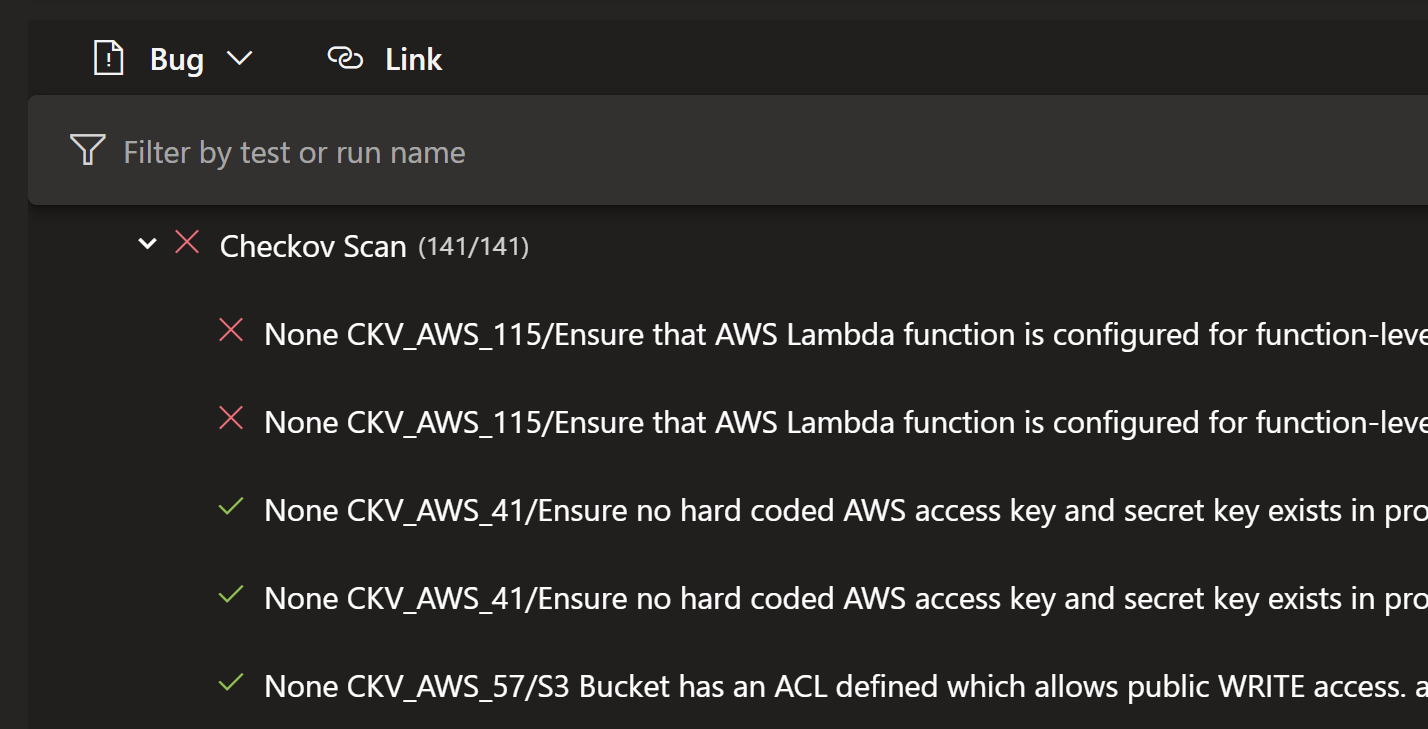Select the Checkov Scan run row
The image size is (1428, 729).
coord(312,245)
